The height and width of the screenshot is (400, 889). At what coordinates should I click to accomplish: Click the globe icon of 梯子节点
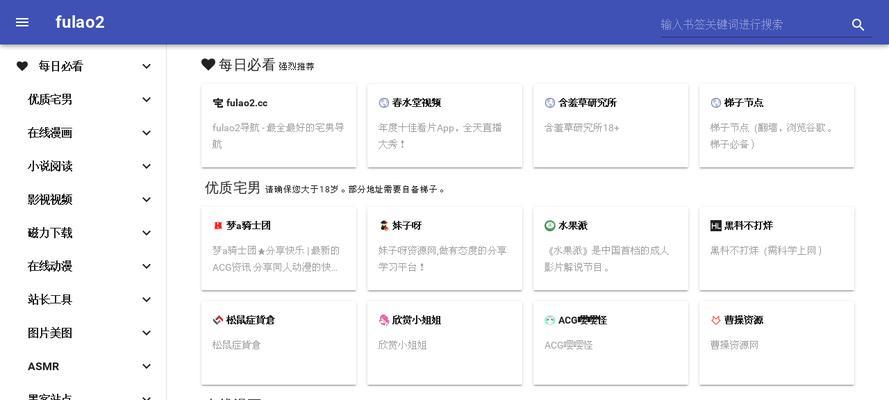coord(716,103)
